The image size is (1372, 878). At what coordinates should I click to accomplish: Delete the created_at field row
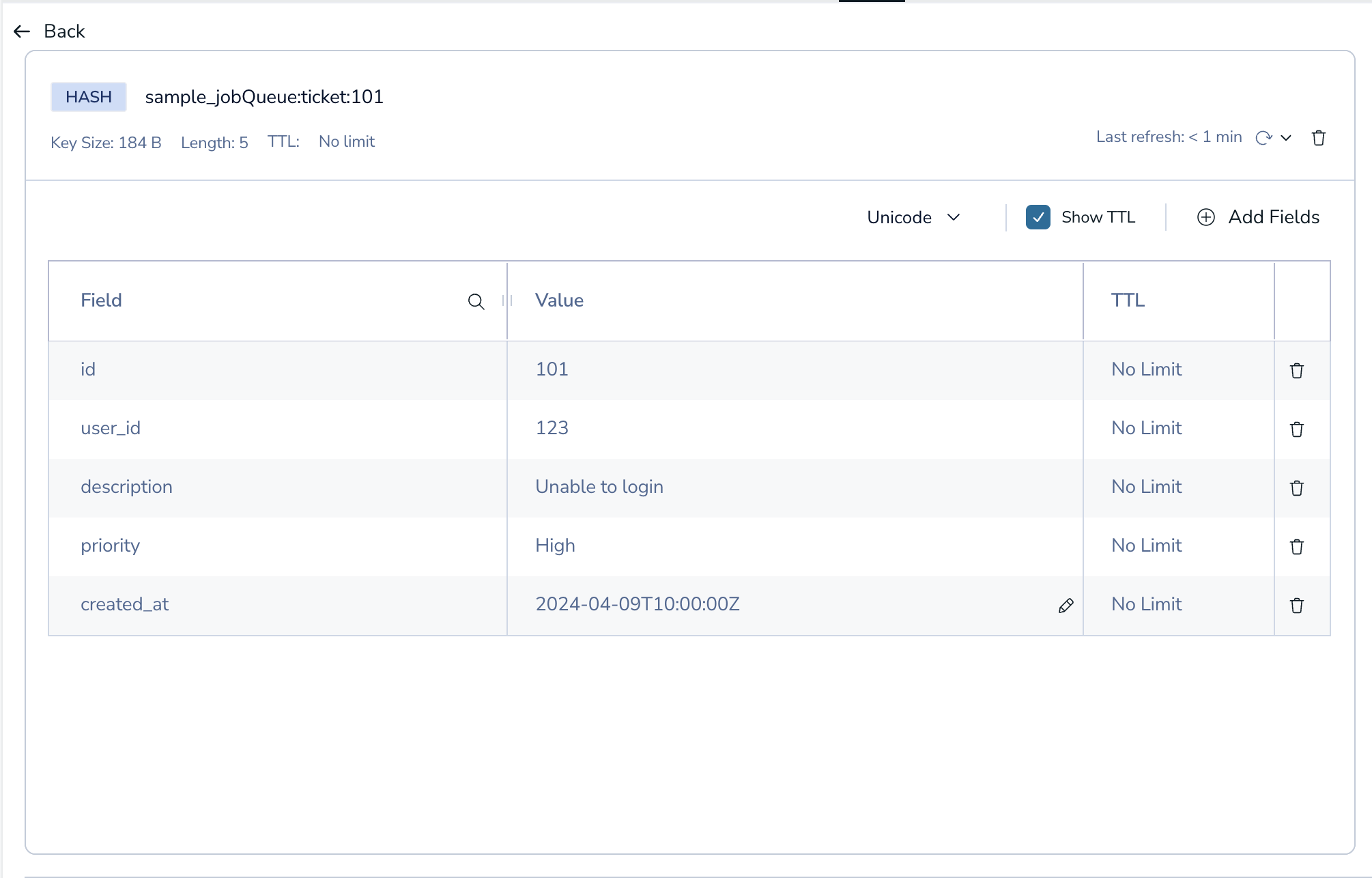pos(1297,606)
